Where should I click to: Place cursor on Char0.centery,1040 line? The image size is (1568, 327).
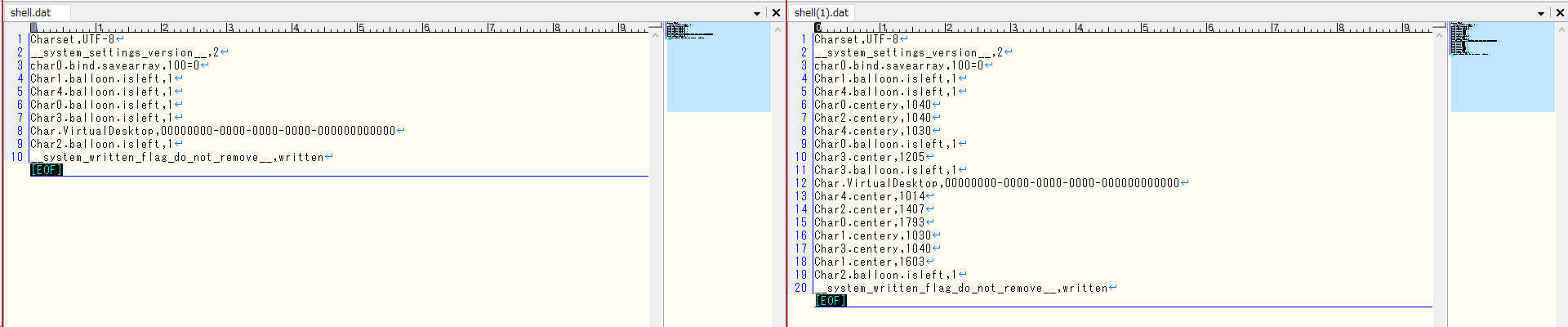coord(872,105)
